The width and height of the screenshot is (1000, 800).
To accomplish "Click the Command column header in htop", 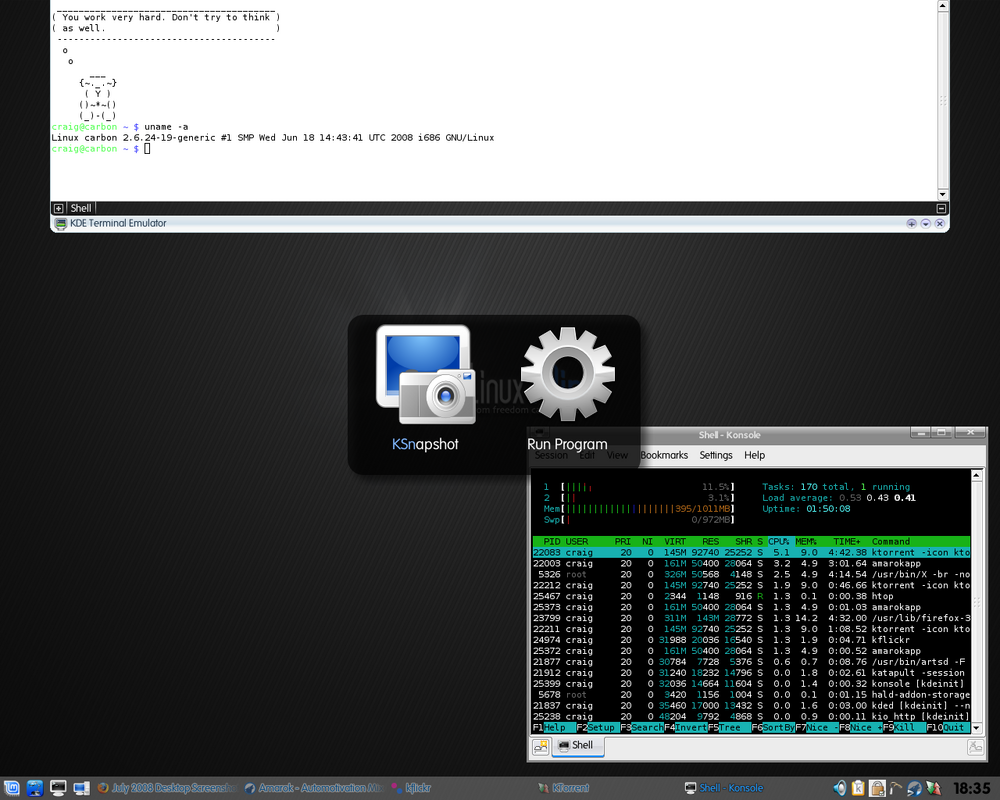I will pyautogui.click(x=891, y=541).
